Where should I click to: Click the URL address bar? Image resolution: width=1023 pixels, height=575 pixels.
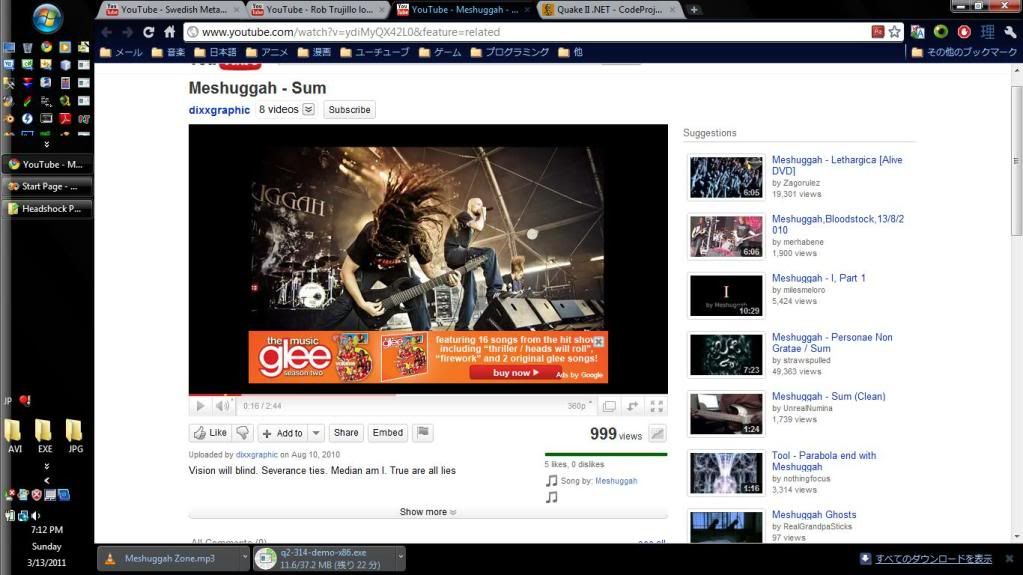coord(528,32)
